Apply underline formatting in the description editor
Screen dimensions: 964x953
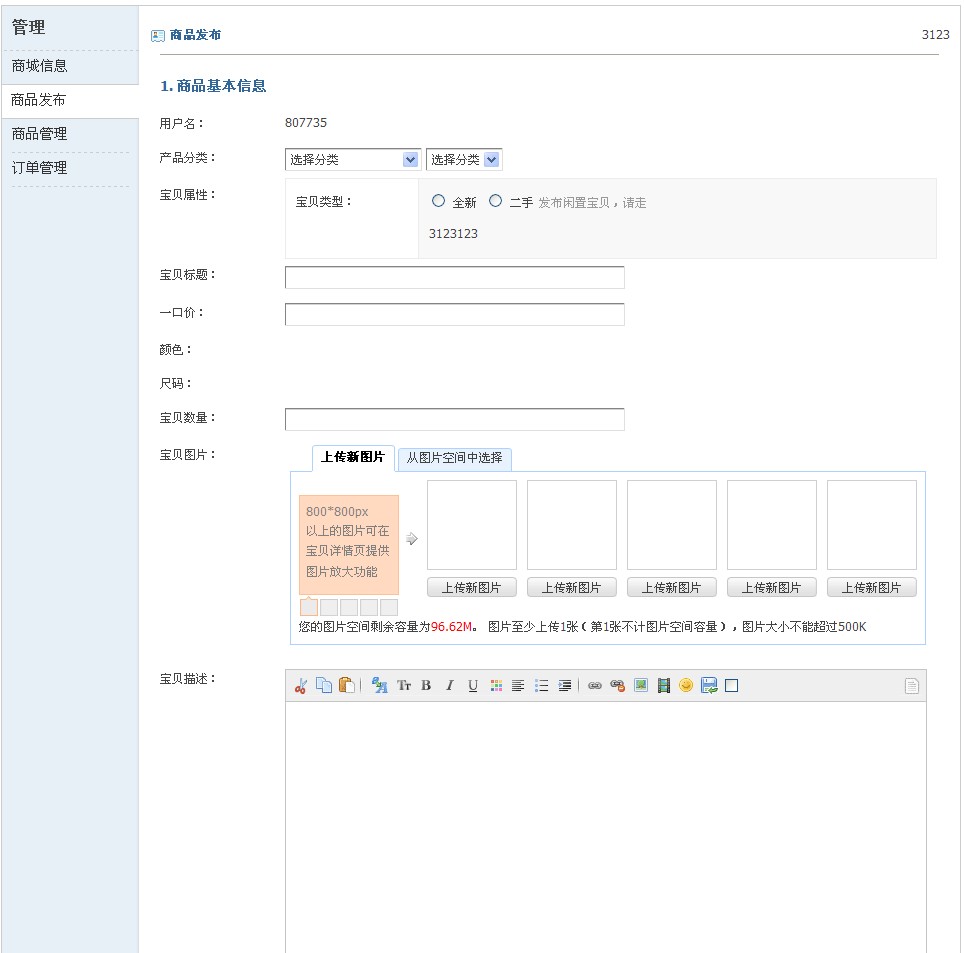click(x=471, y=685)
